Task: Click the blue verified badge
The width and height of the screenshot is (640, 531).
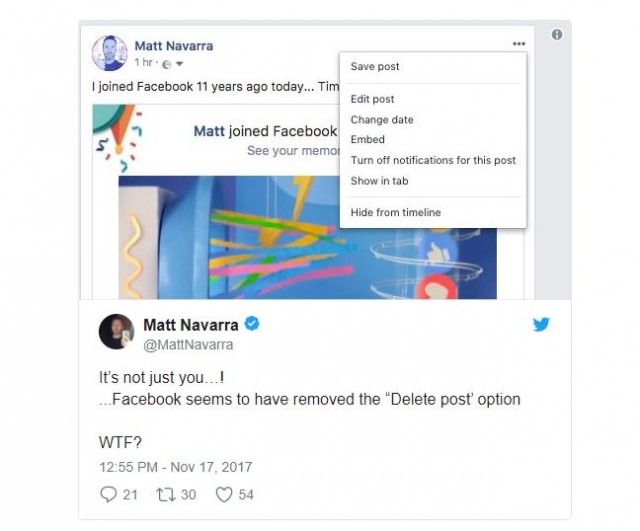Action: [x=252, y=324]
